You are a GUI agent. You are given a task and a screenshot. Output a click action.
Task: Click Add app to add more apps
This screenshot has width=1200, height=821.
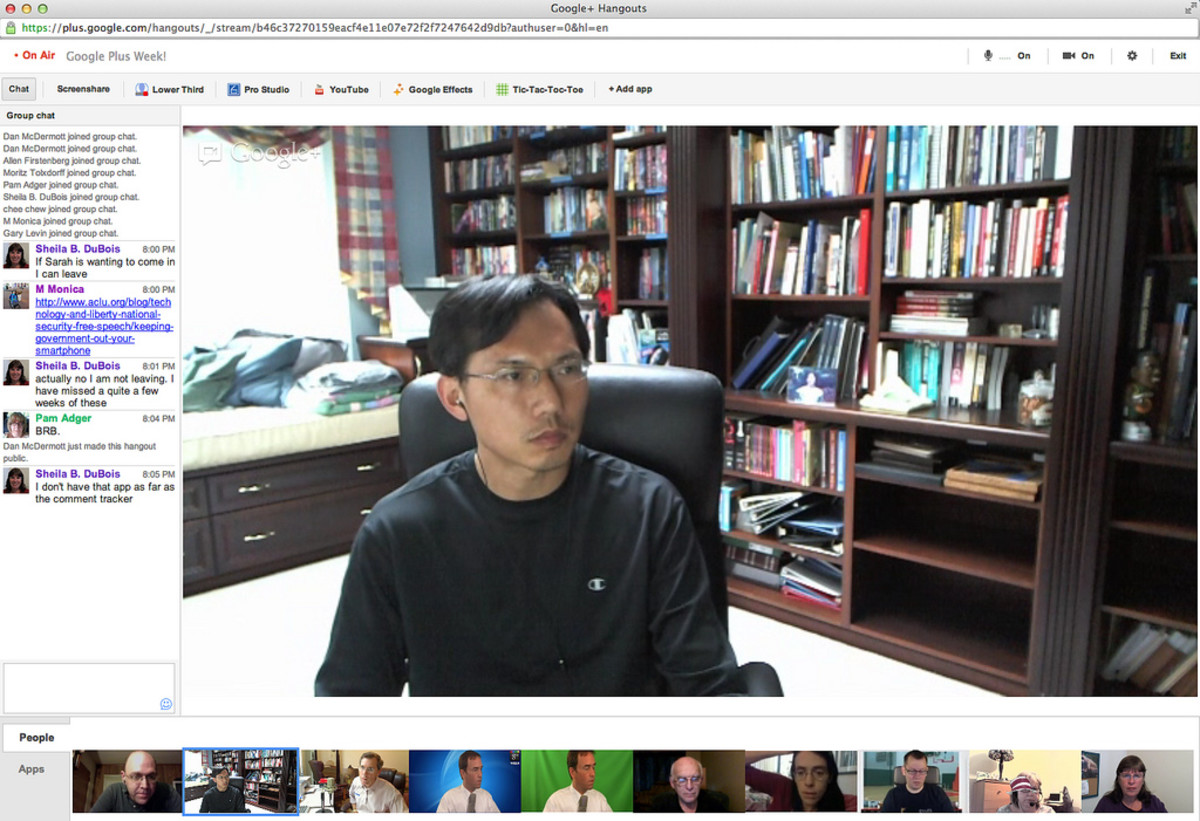point(630,89)
